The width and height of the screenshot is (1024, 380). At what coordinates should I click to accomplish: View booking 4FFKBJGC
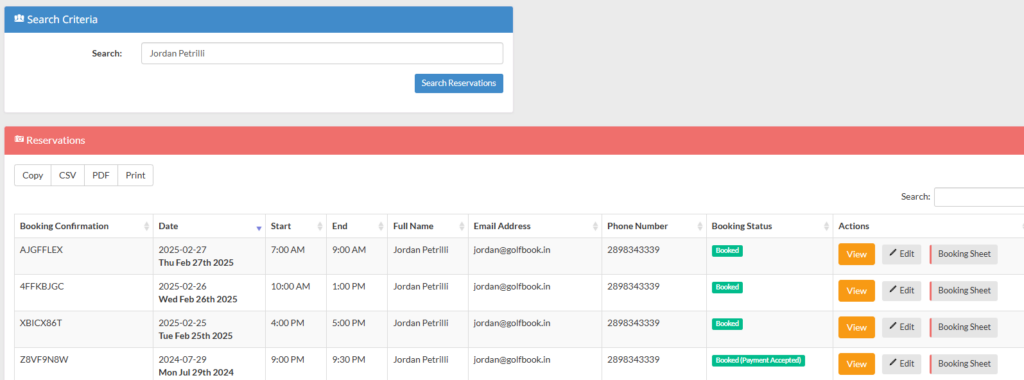point(856,291)
